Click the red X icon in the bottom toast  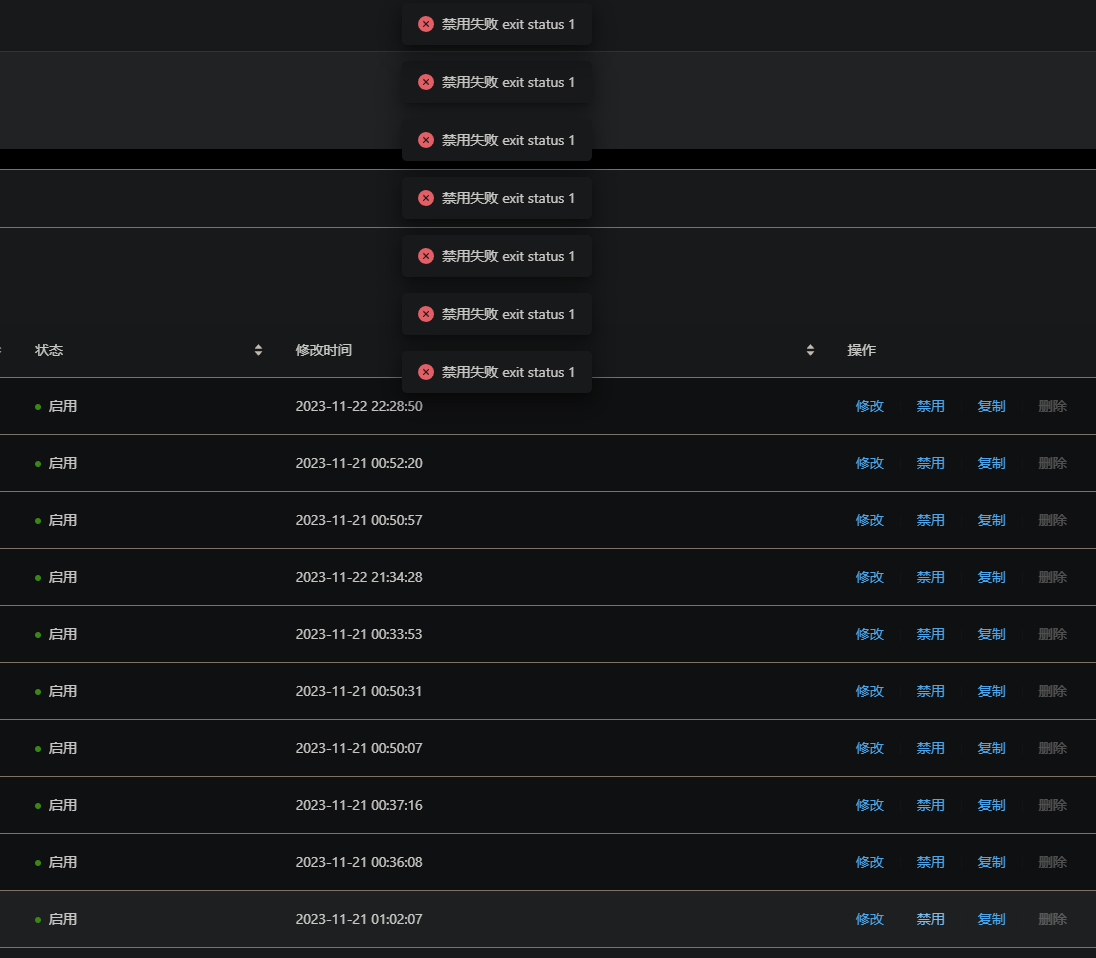pos(425,371)
